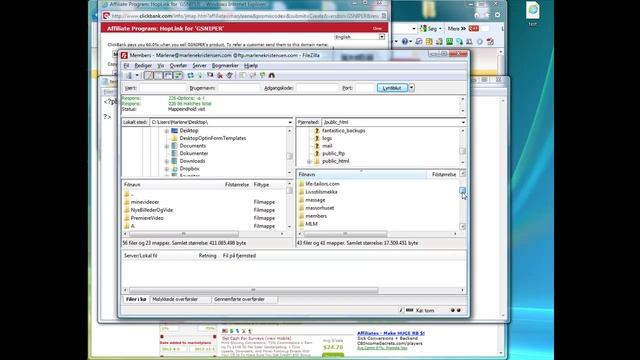Image resolution: width=640 pixels, height=360 pixels.
Task: Select the 'MLM' folder in remote list
Action: click(311, 224)
